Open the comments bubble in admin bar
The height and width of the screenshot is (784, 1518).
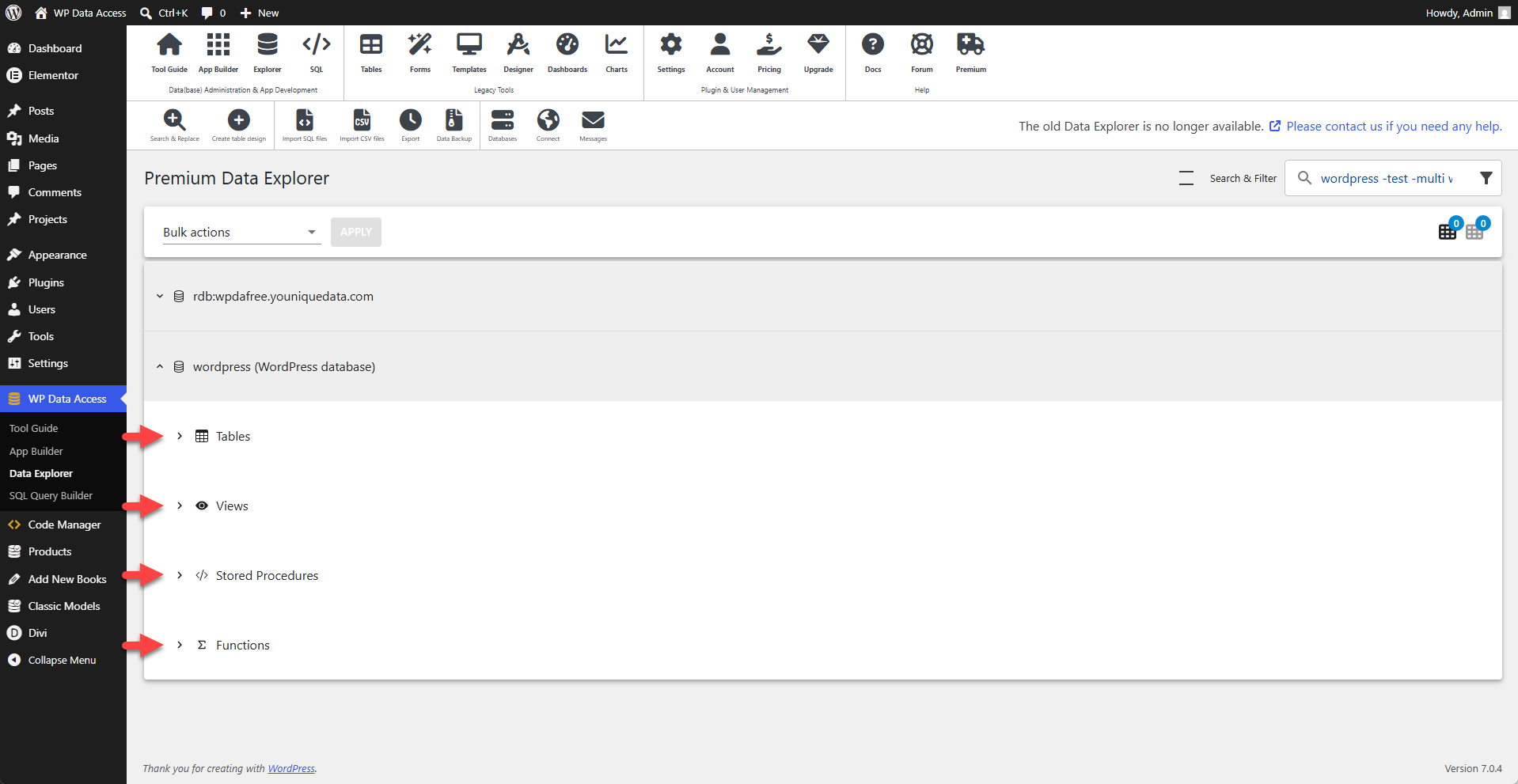pos(214,13)
